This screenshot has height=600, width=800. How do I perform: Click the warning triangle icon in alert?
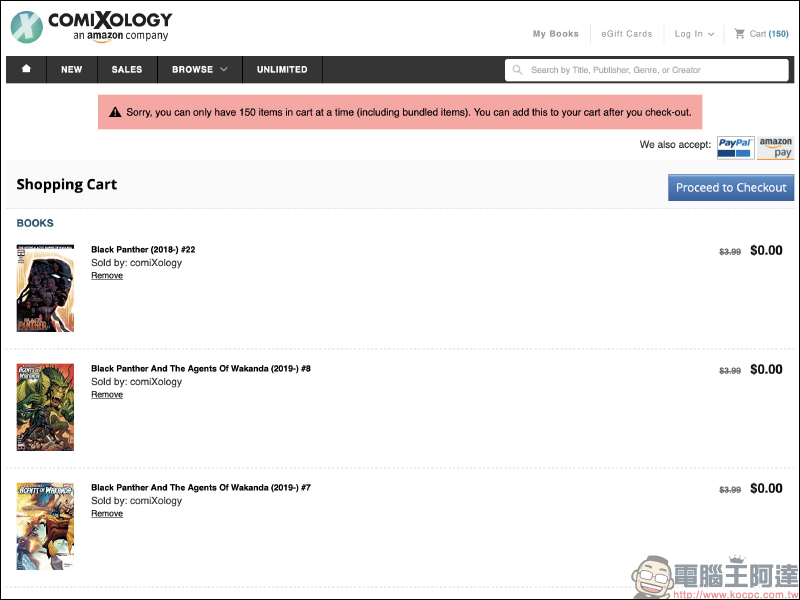coord(115,112)
